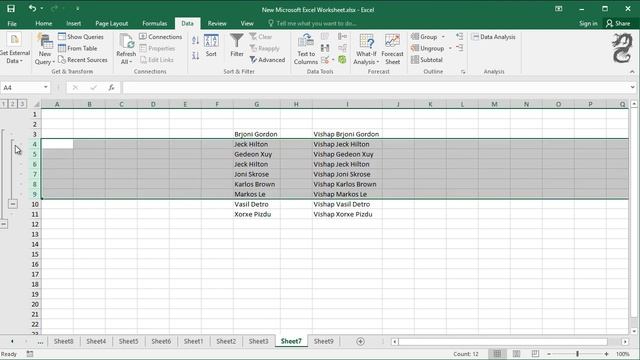Expand the Group dropdown arrow
Screen dimensions: 640x360
[443, 37]
